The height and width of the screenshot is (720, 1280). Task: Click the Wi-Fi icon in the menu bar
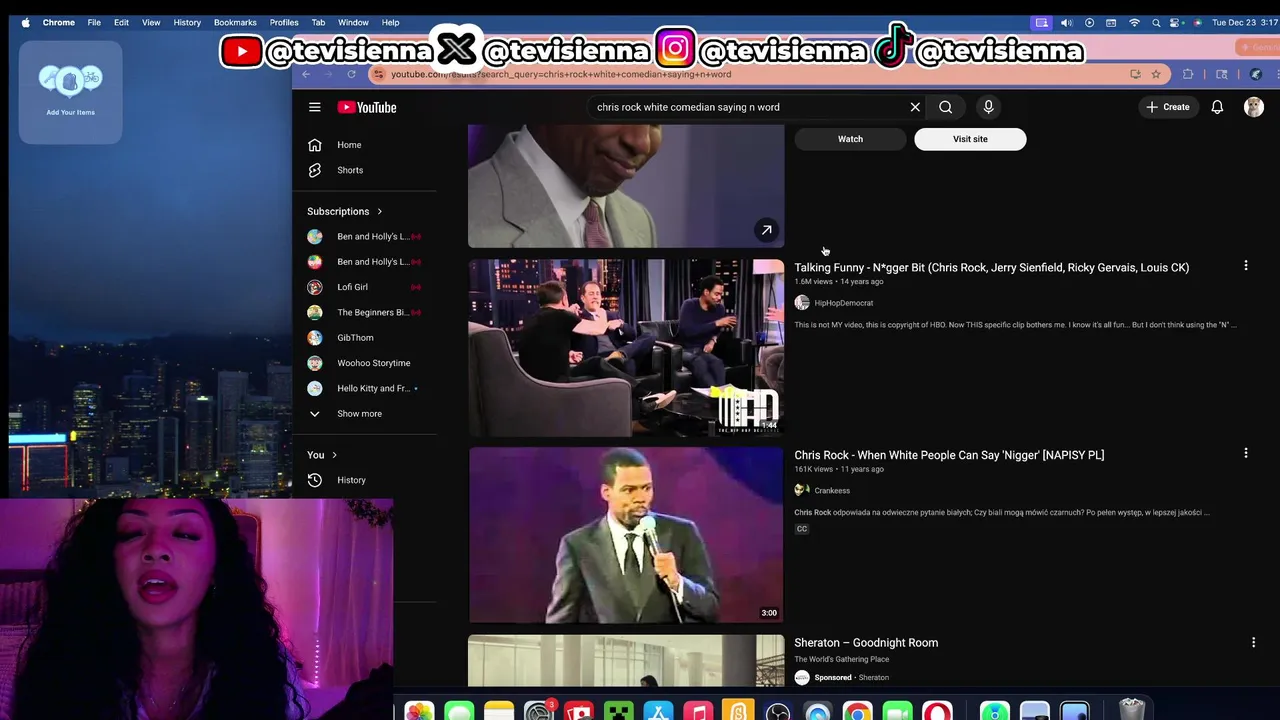1134,22
